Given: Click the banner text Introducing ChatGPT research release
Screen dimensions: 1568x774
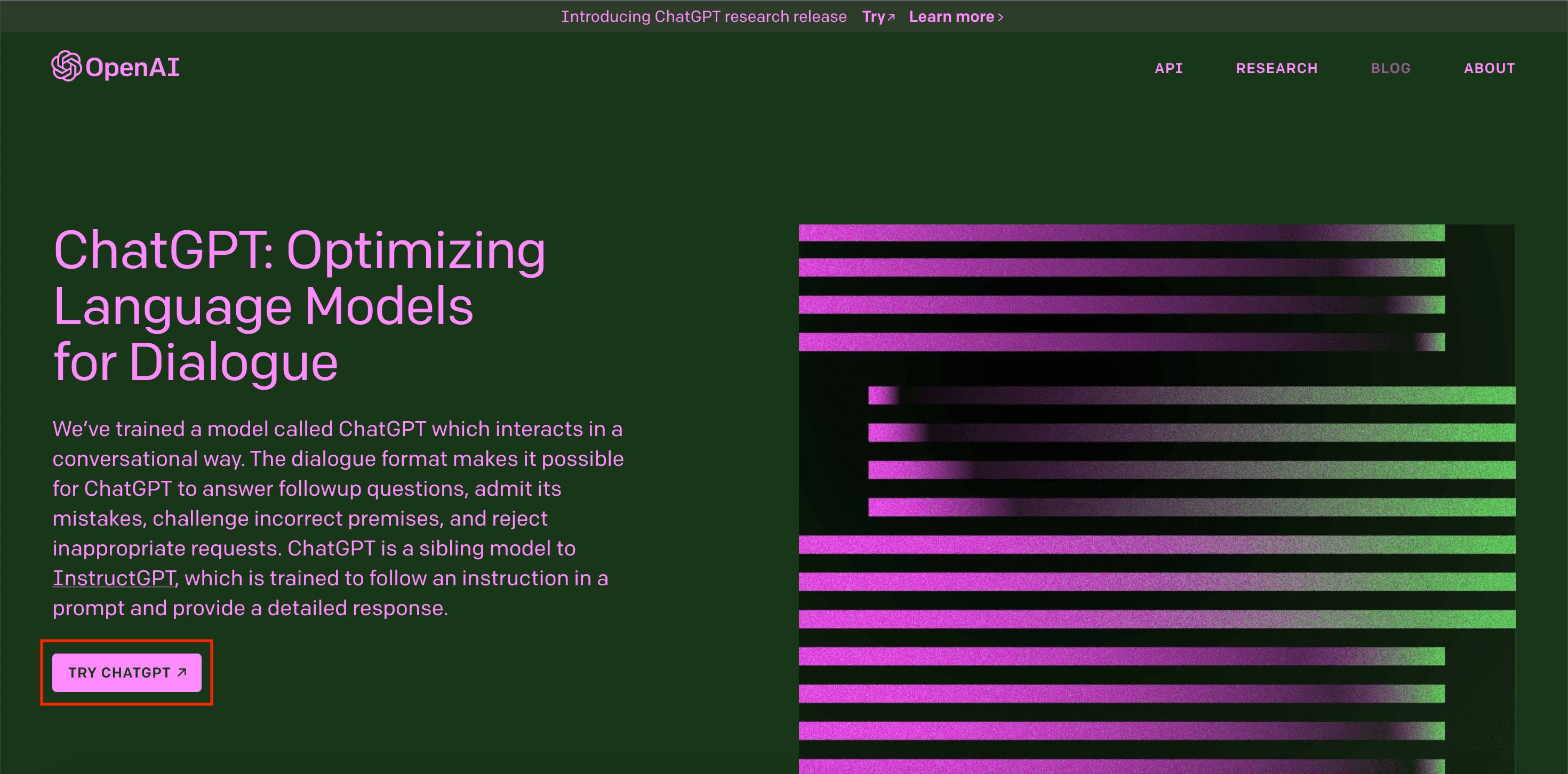Looking at the screenshot, I should click(703, 17).
